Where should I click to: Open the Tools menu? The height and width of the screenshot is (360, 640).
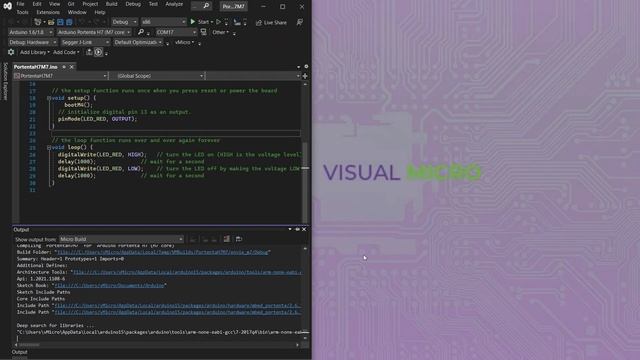22,13
